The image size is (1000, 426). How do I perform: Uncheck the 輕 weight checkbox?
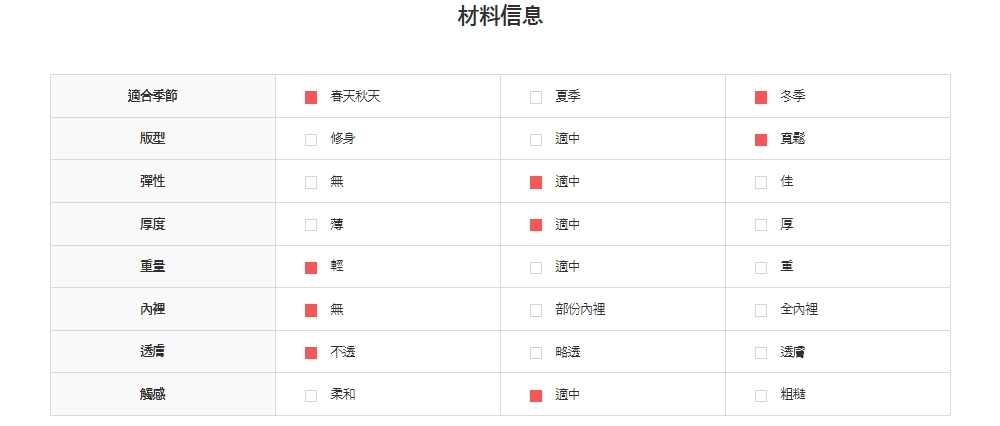click(311, 267)
